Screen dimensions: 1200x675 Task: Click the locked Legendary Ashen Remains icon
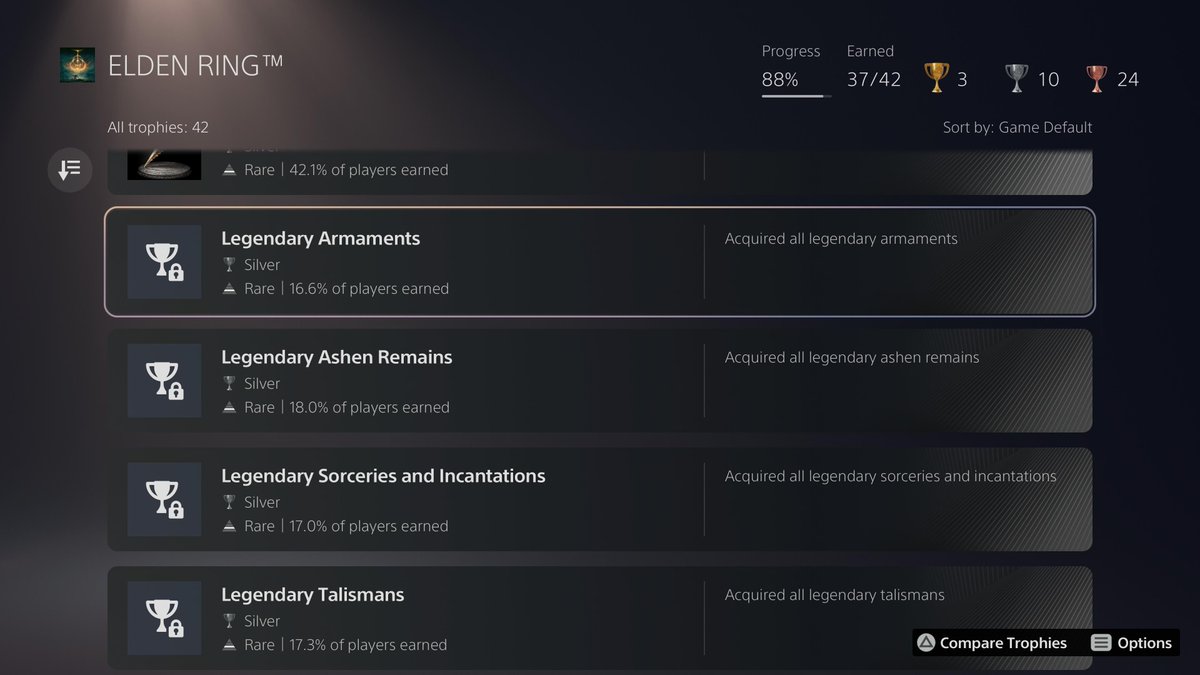164,381
